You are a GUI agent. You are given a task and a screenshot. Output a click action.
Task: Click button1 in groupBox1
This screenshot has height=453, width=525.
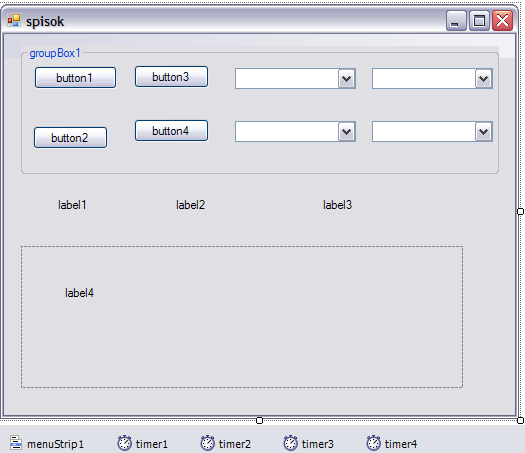click(x=75, y=78)
